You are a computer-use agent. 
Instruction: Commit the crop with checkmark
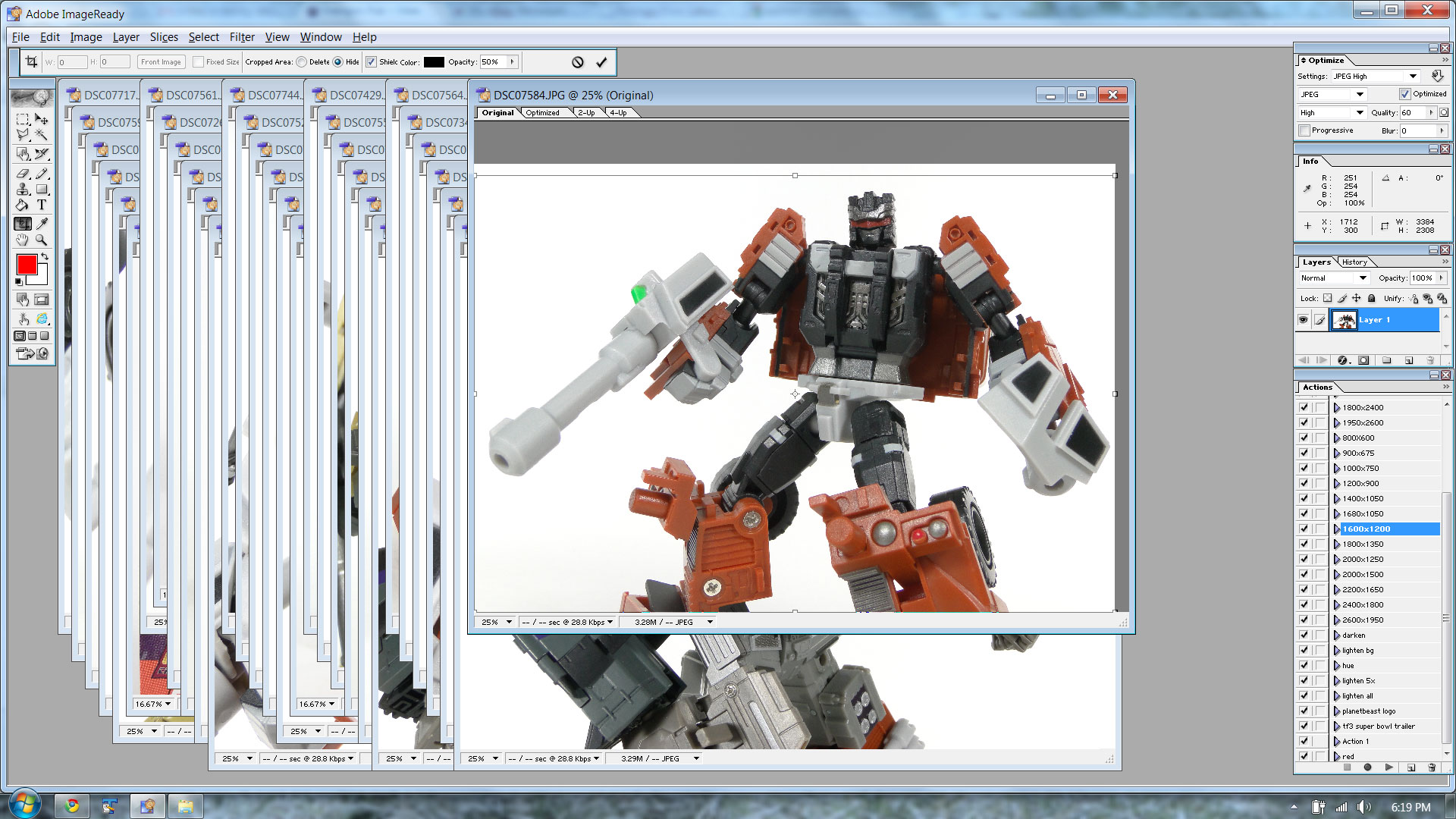pyautogui.click(x=601, y=62)
